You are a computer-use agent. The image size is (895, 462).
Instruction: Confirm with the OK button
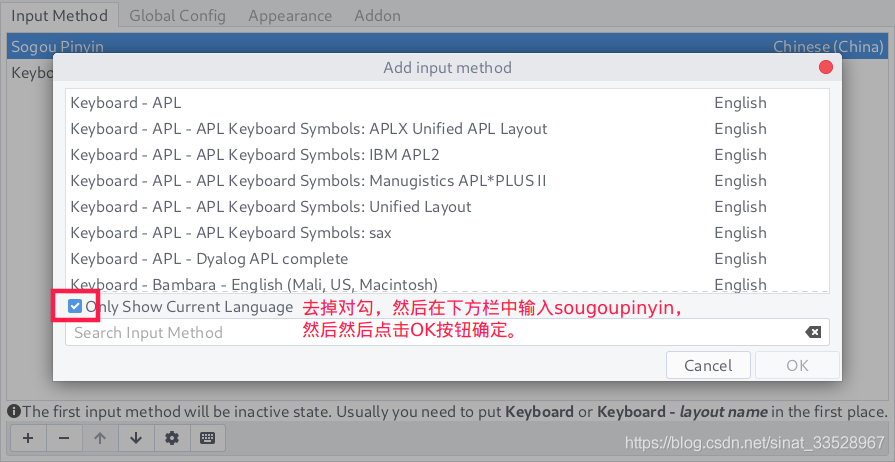[x=797, y=365]
